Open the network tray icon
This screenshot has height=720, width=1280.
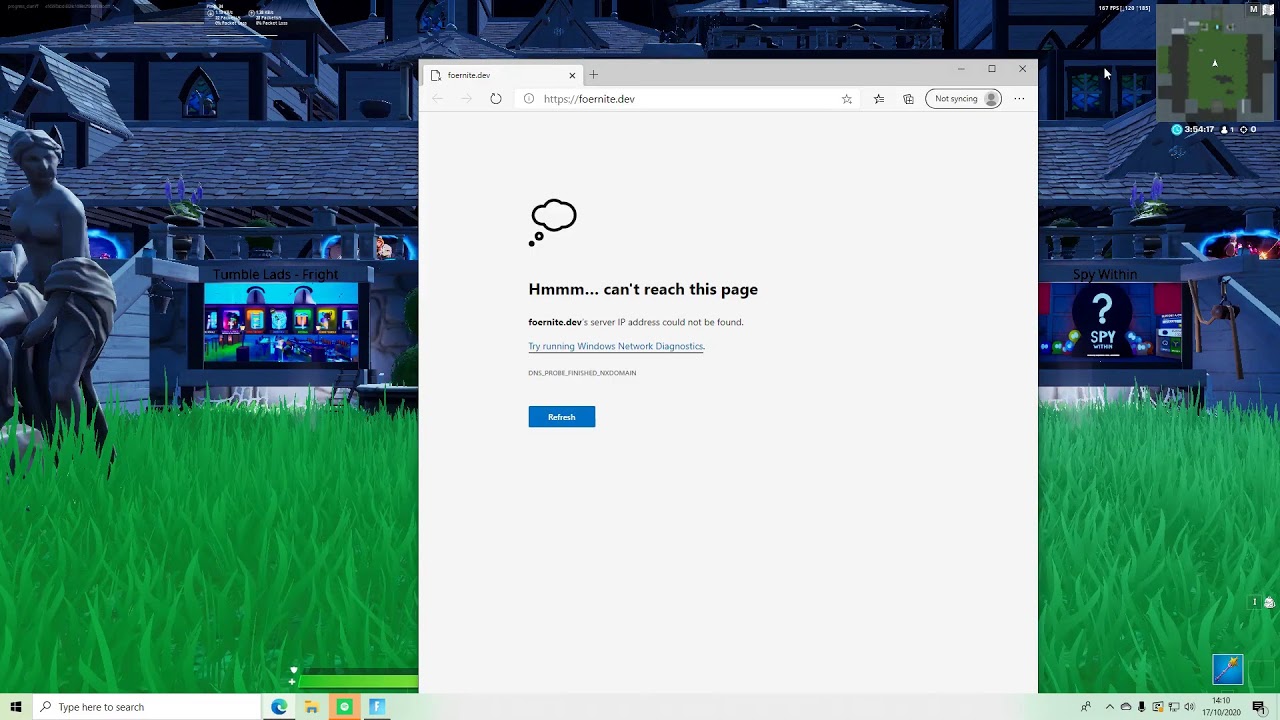pyautogui.click(x=1173, y=707)
